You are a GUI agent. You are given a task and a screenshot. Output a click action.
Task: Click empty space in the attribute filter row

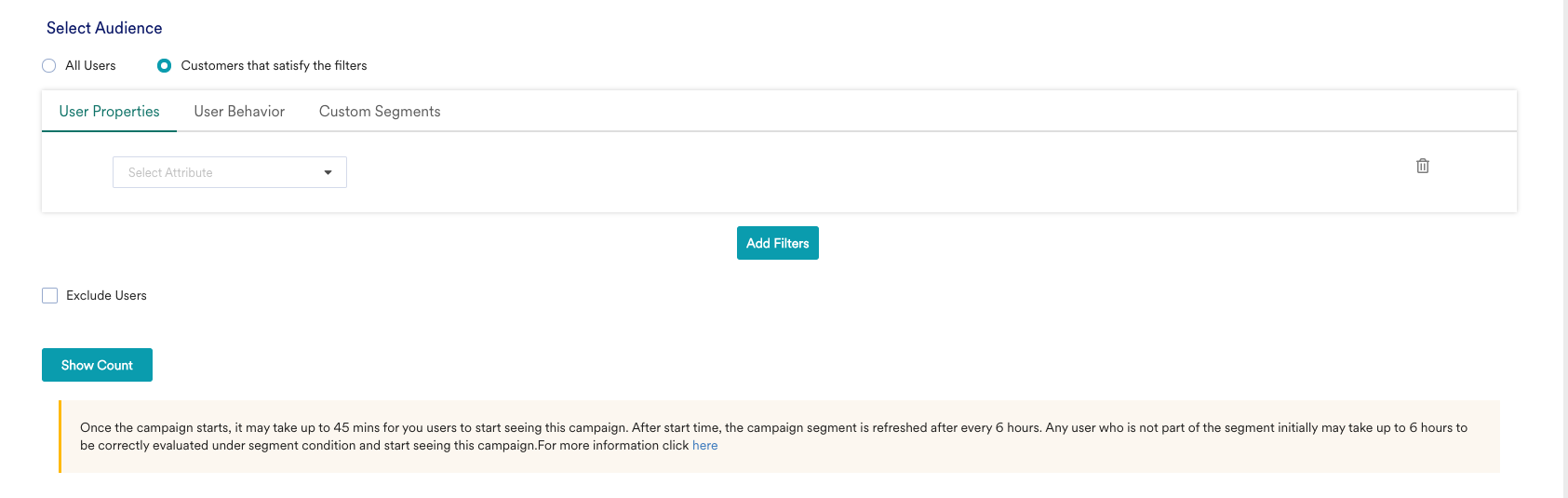pyautogui.click(x=838, y=172)
